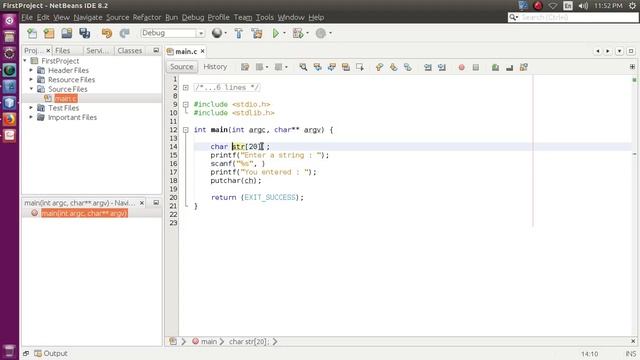Click the grey globe toolbar icon
640x360 pixels.
coord(217,33)
